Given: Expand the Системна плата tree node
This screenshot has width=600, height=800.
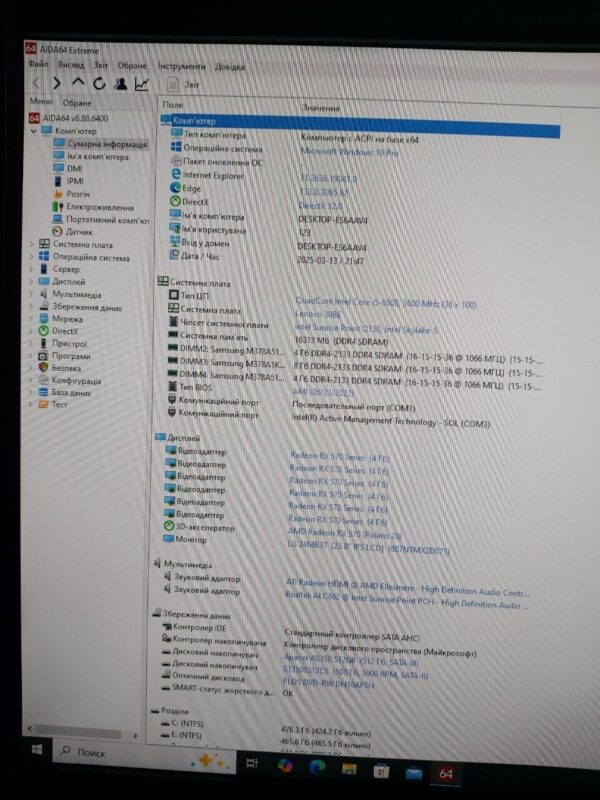Looking at the screenshot, I should click(32, 244).
